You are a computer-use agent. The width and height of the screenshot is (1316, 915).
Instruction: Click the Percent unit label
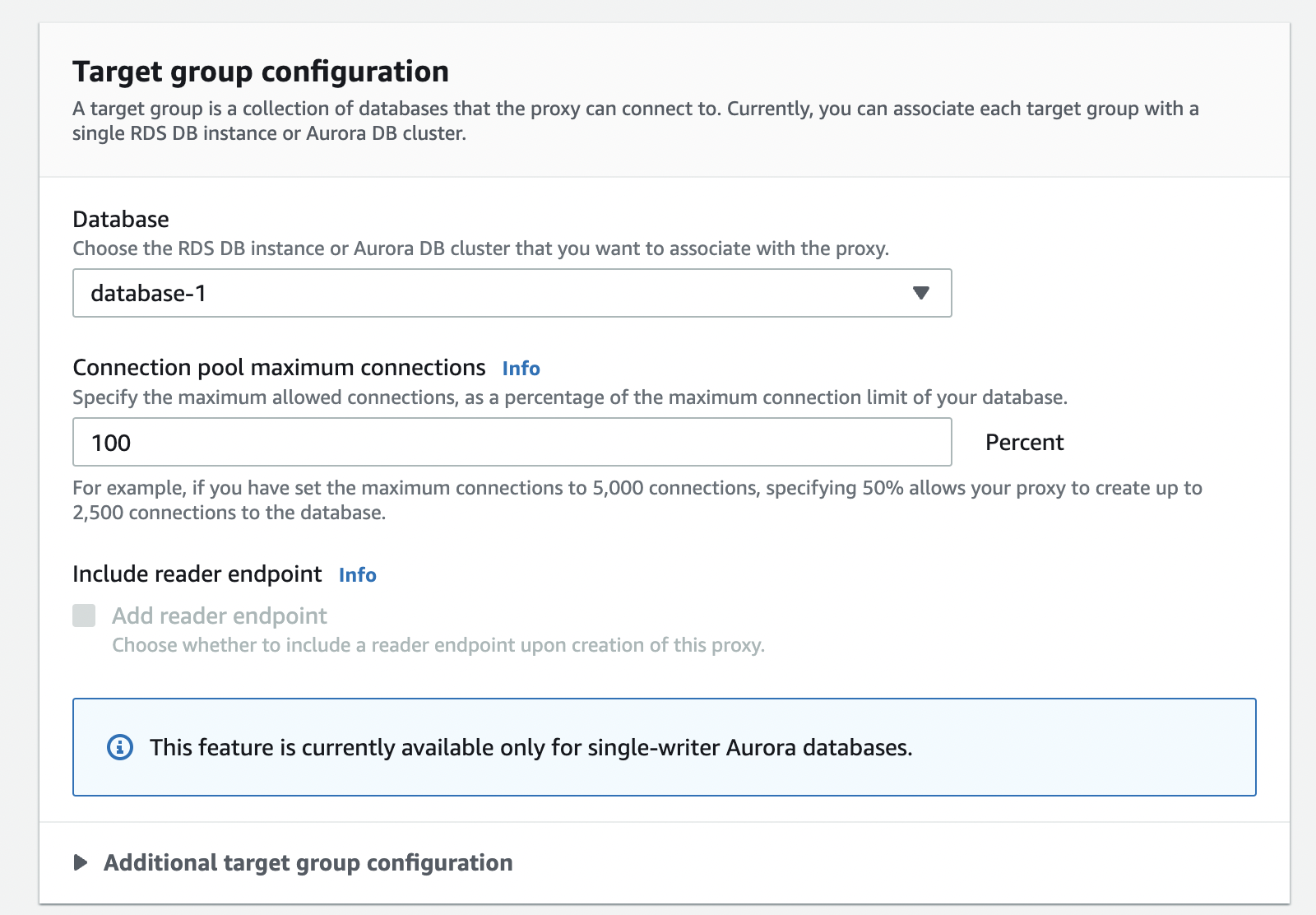(1024, 442)
